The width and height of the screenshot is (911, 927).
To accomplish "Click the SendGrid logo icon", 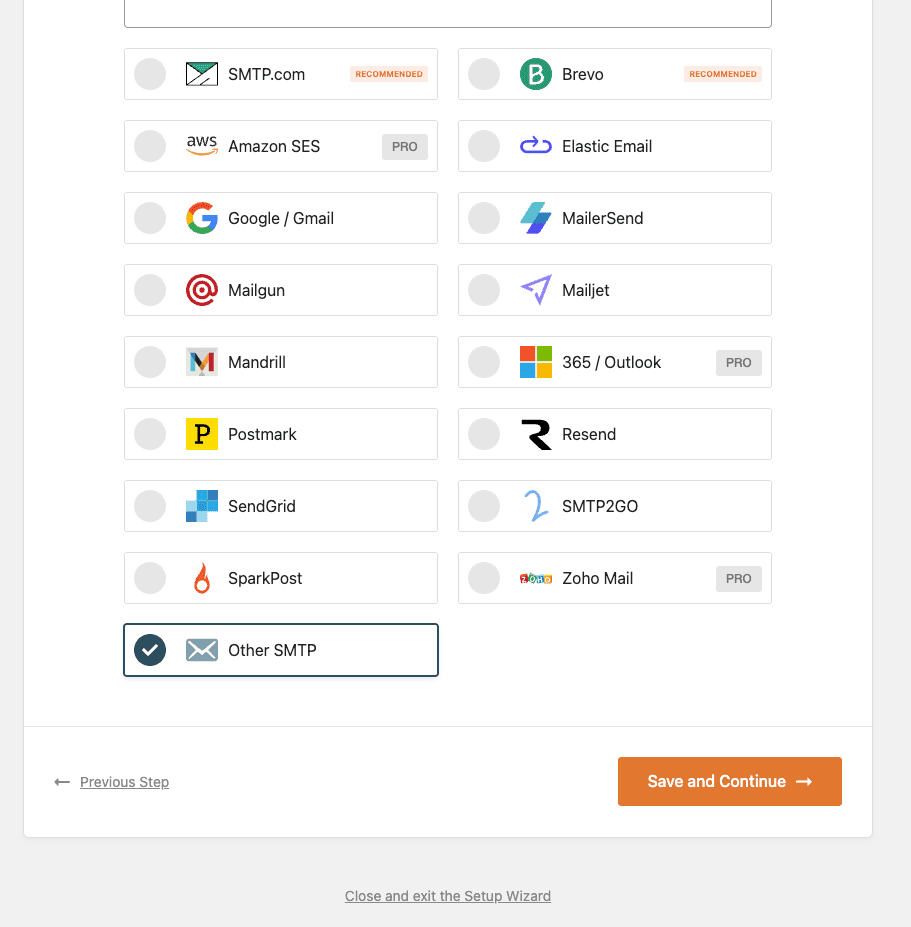I will tap(202, 506).
